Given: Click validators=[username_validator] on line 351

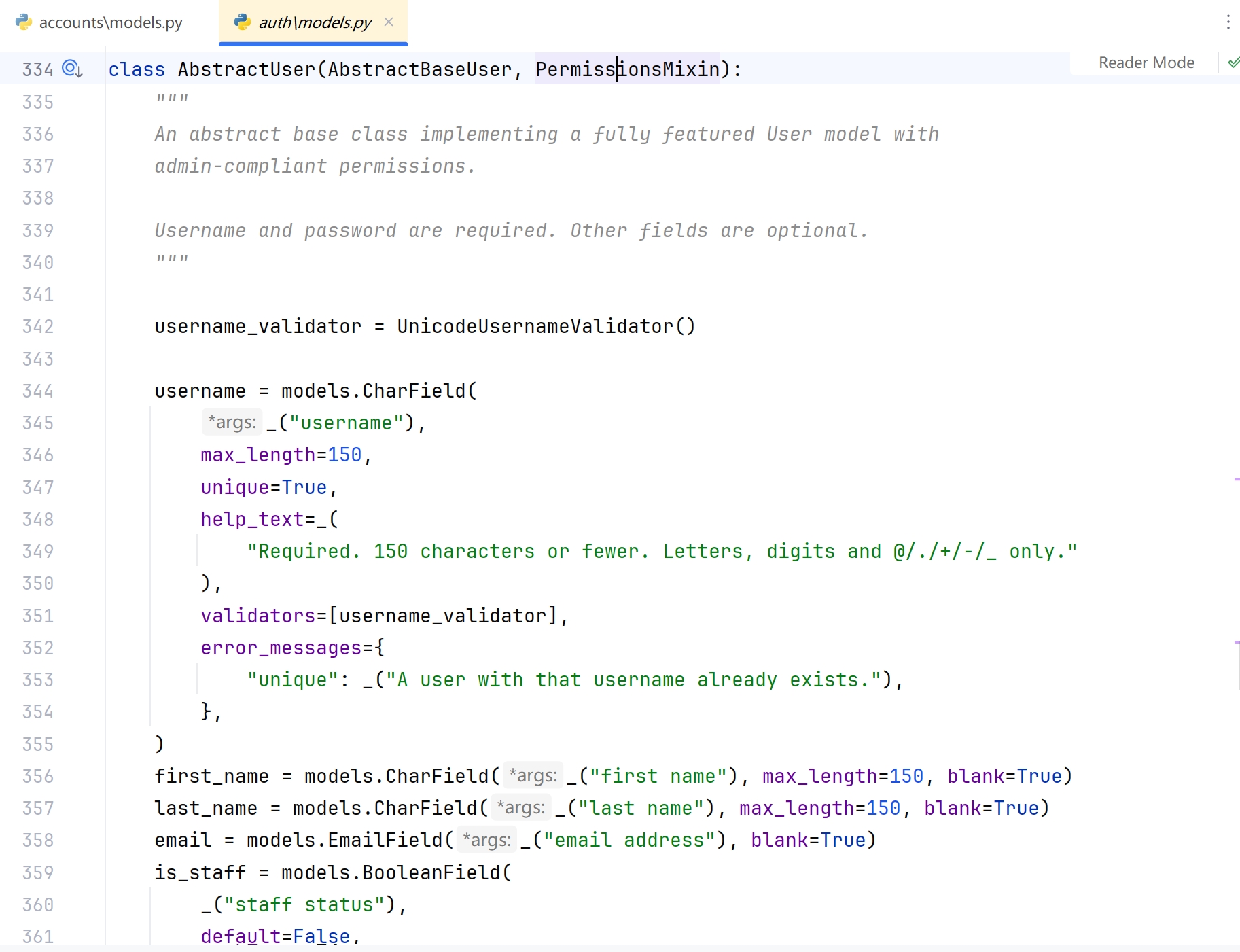Looking at the screenshot, I should coord(379,616).
